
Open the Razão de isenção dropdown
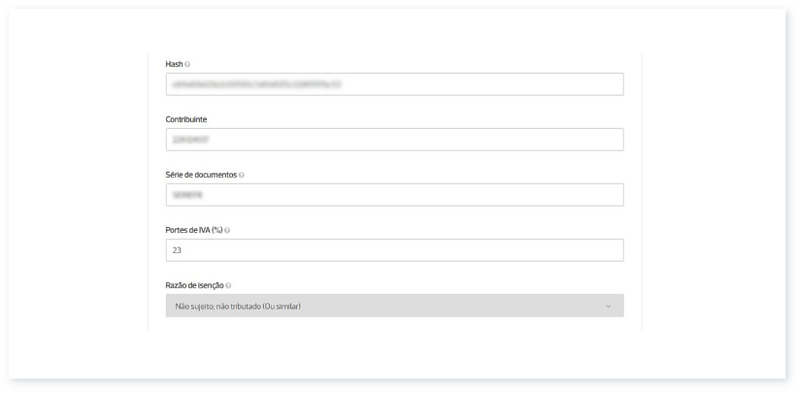point(394,305)
